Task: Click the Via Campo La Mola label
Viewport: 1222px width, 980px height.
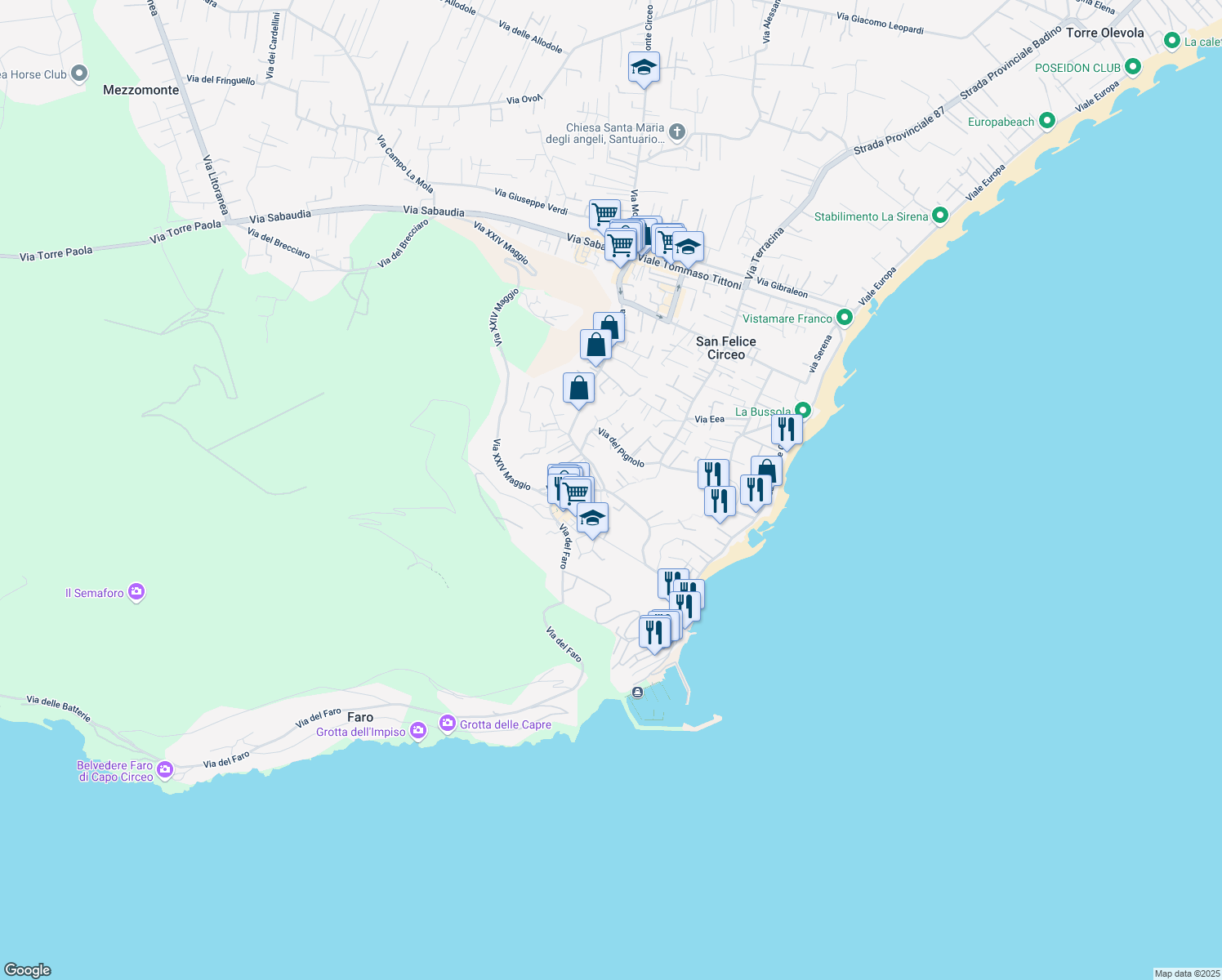Action: pos(405,164)
